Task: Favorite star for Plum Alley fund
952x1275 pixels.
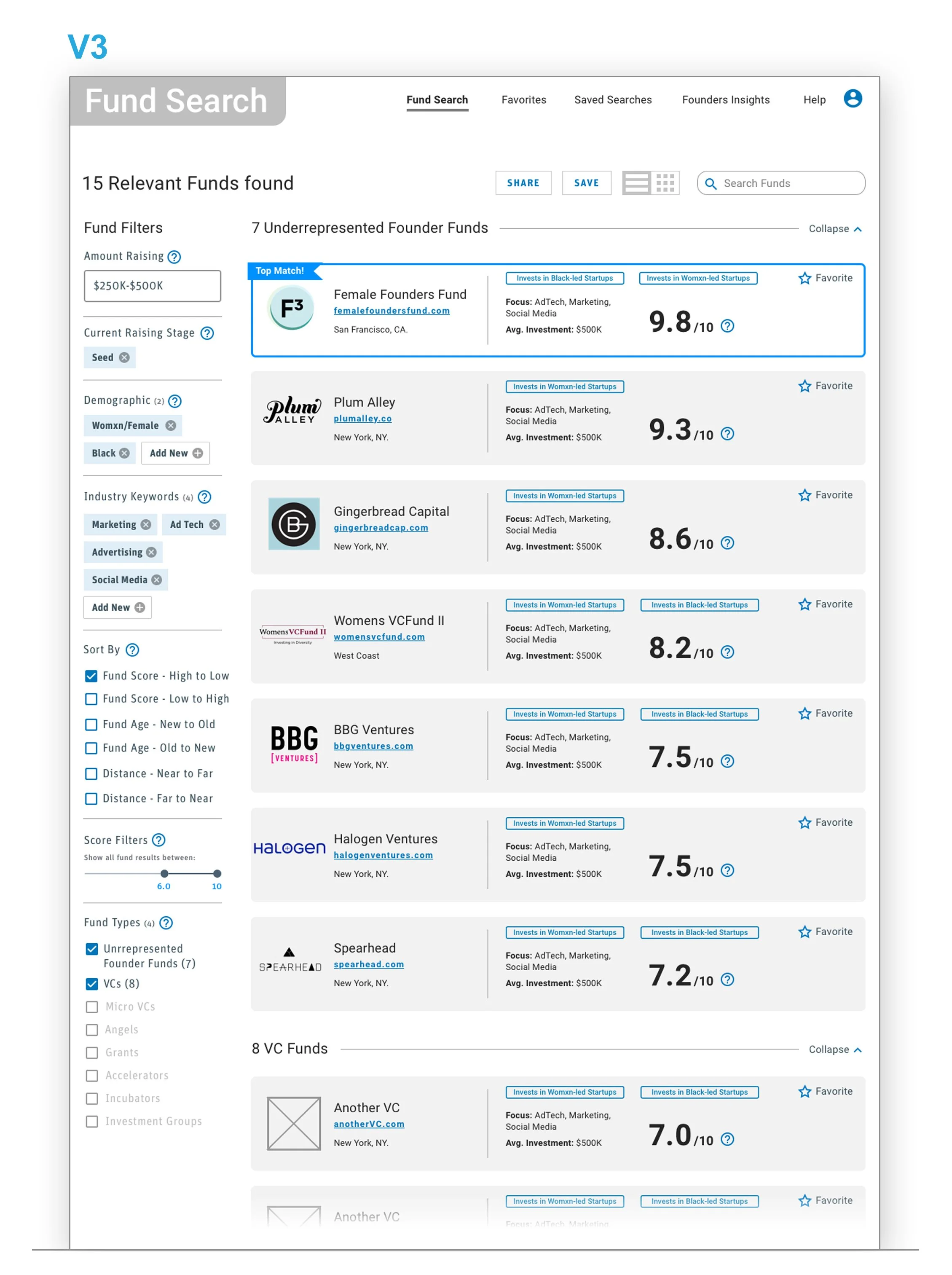Action: [x=805, y=386]
